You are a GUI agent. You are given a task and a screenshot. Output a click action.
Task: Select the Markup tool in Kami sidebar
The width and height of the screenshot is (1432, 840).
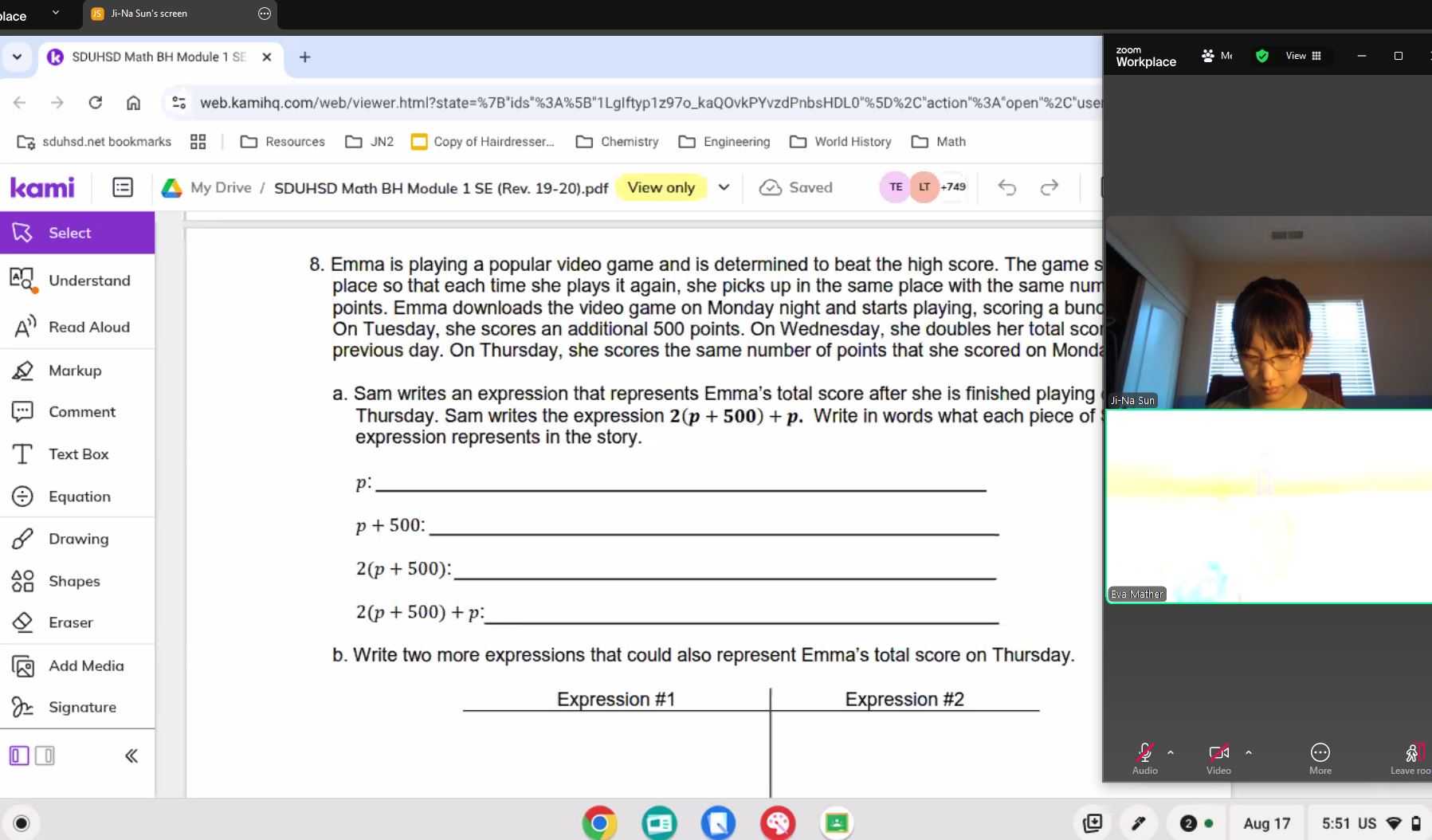coord(74,371)
